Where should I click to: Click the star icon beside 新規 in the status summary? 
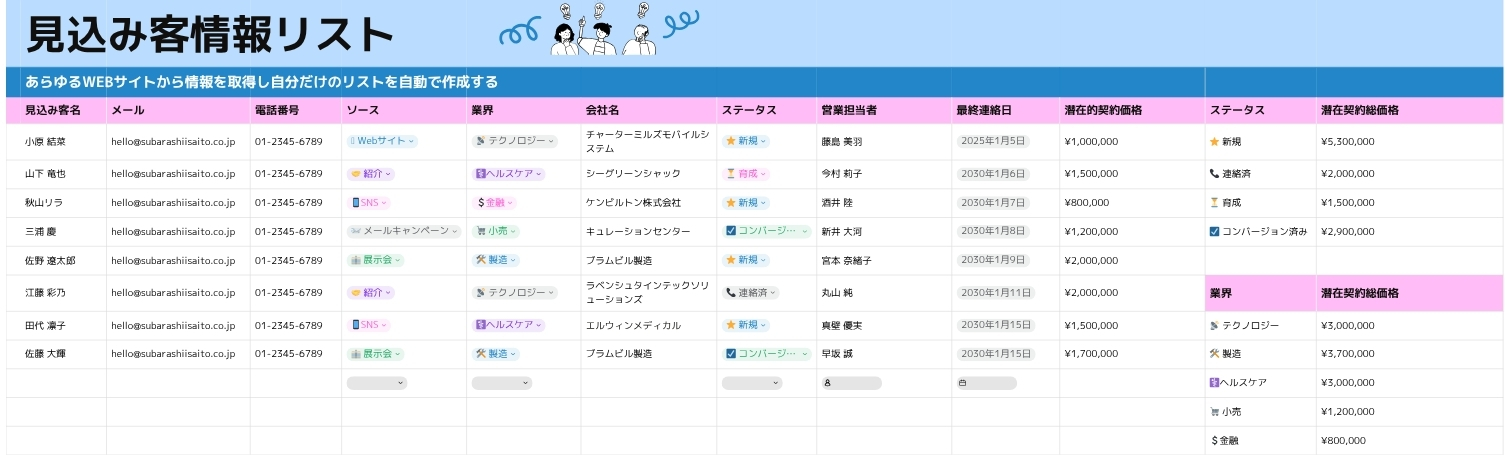[x=1214, y=142]
